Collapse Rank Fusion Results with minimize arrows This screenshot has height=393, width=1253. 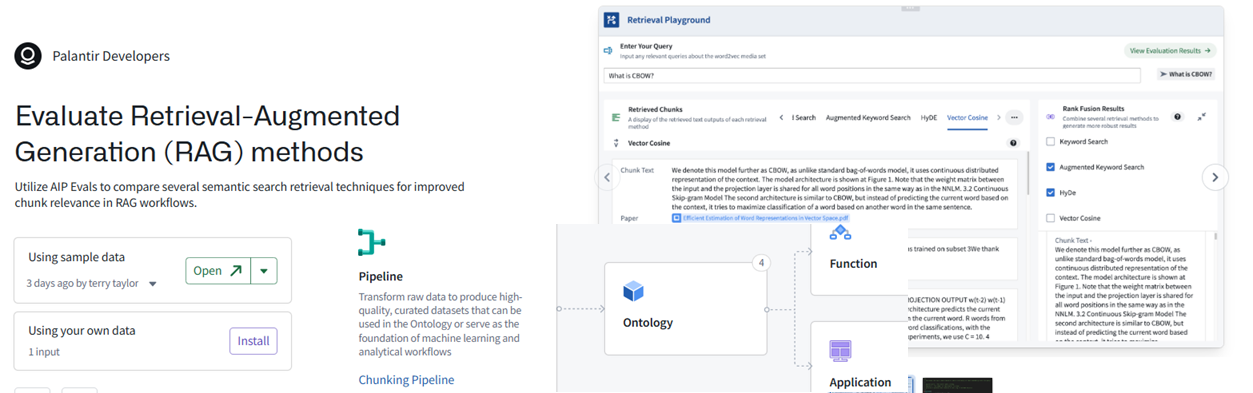tap(1201, 117)
